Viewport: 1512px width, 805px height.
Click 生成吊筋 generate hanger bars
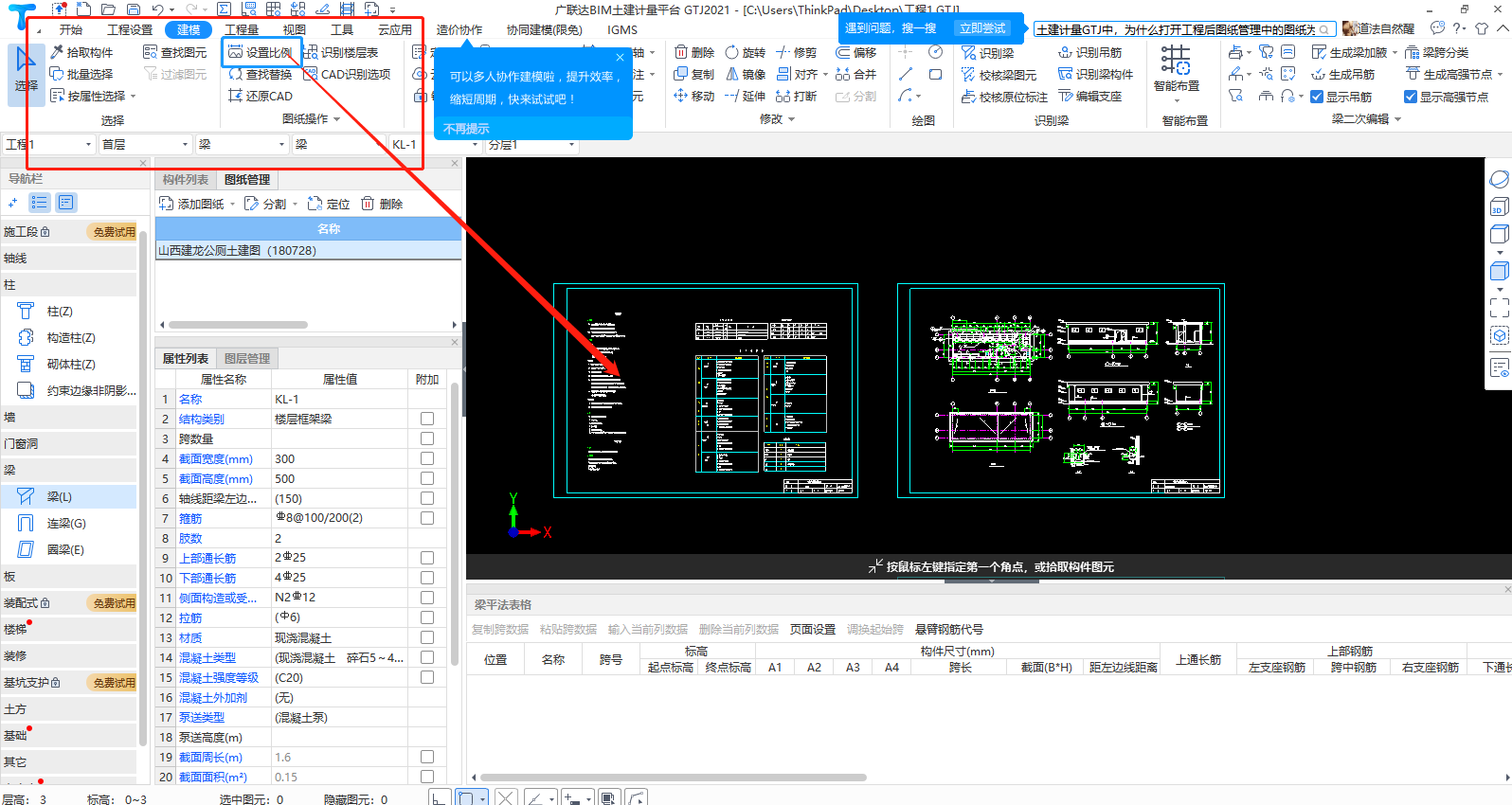(x=1343, y=74)
